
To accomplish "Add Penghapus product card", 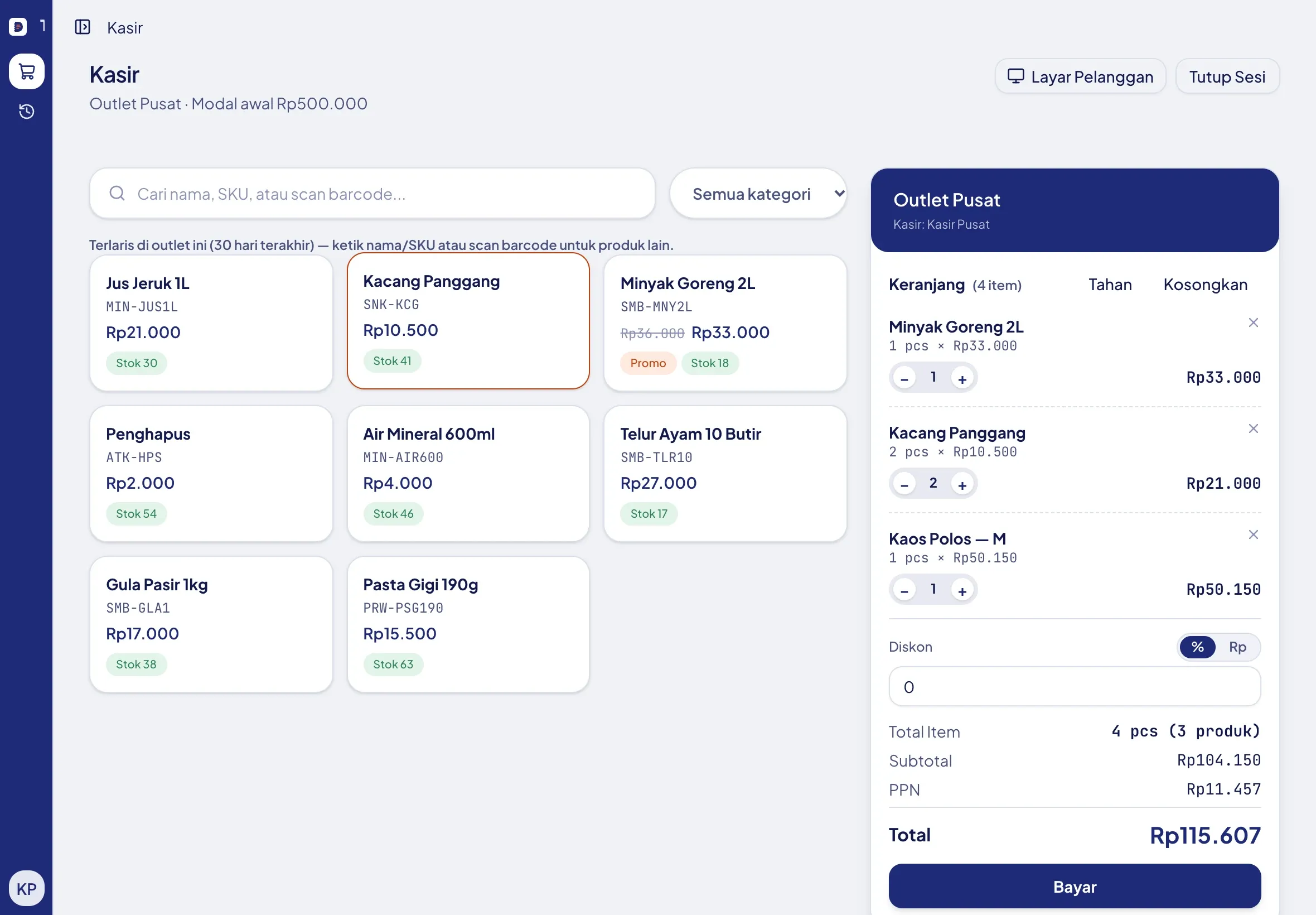I will [x=211, y=474].
